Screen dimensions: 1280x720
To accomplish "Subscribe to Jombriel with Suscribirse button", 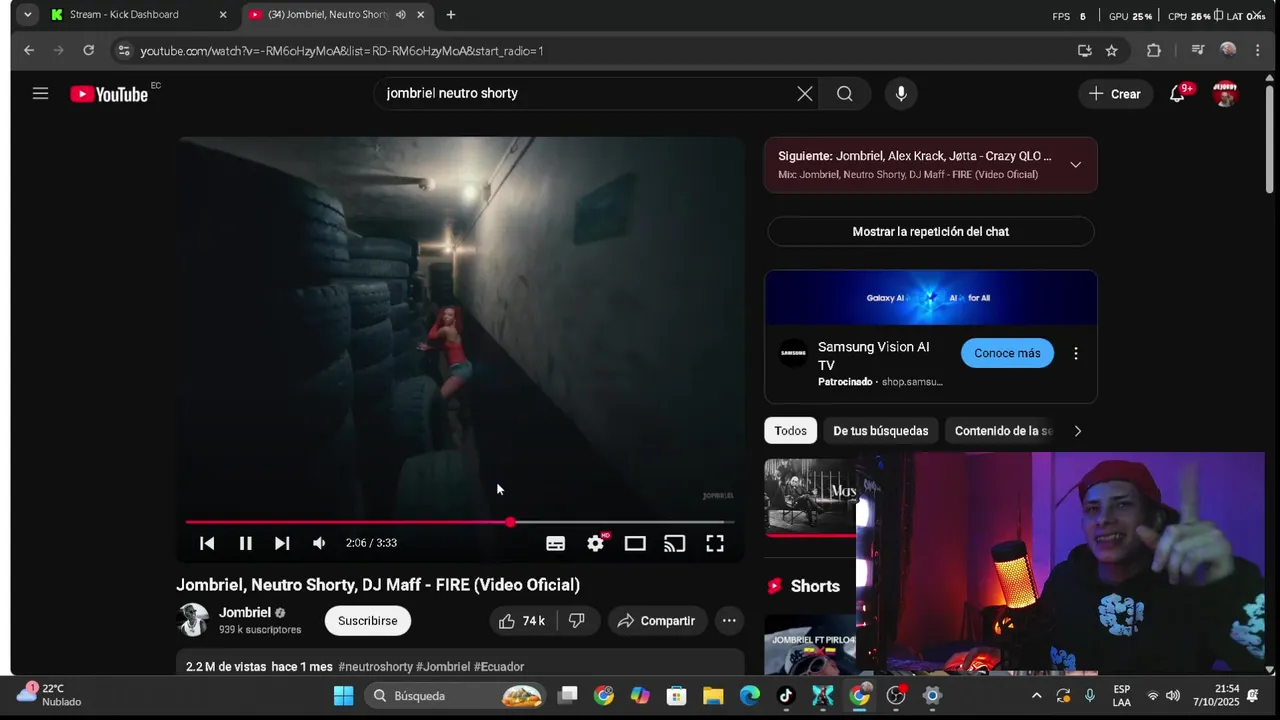I will tap(367, 621).
